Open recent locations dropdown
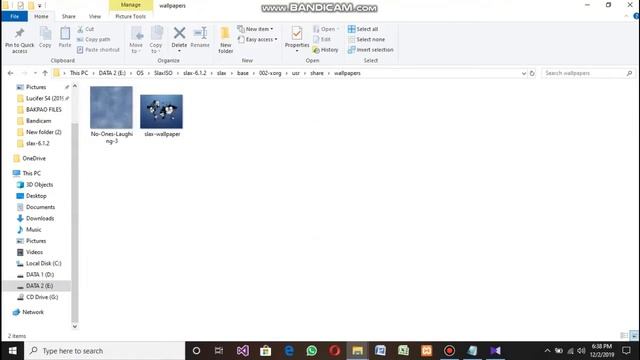The height and width of the screenshot is (360, 640). [35, 73]
